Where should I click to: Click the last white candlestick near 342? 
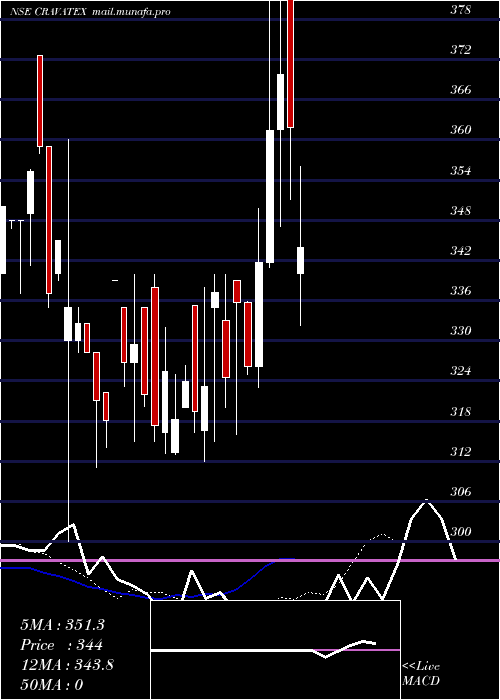click(300, 260)
